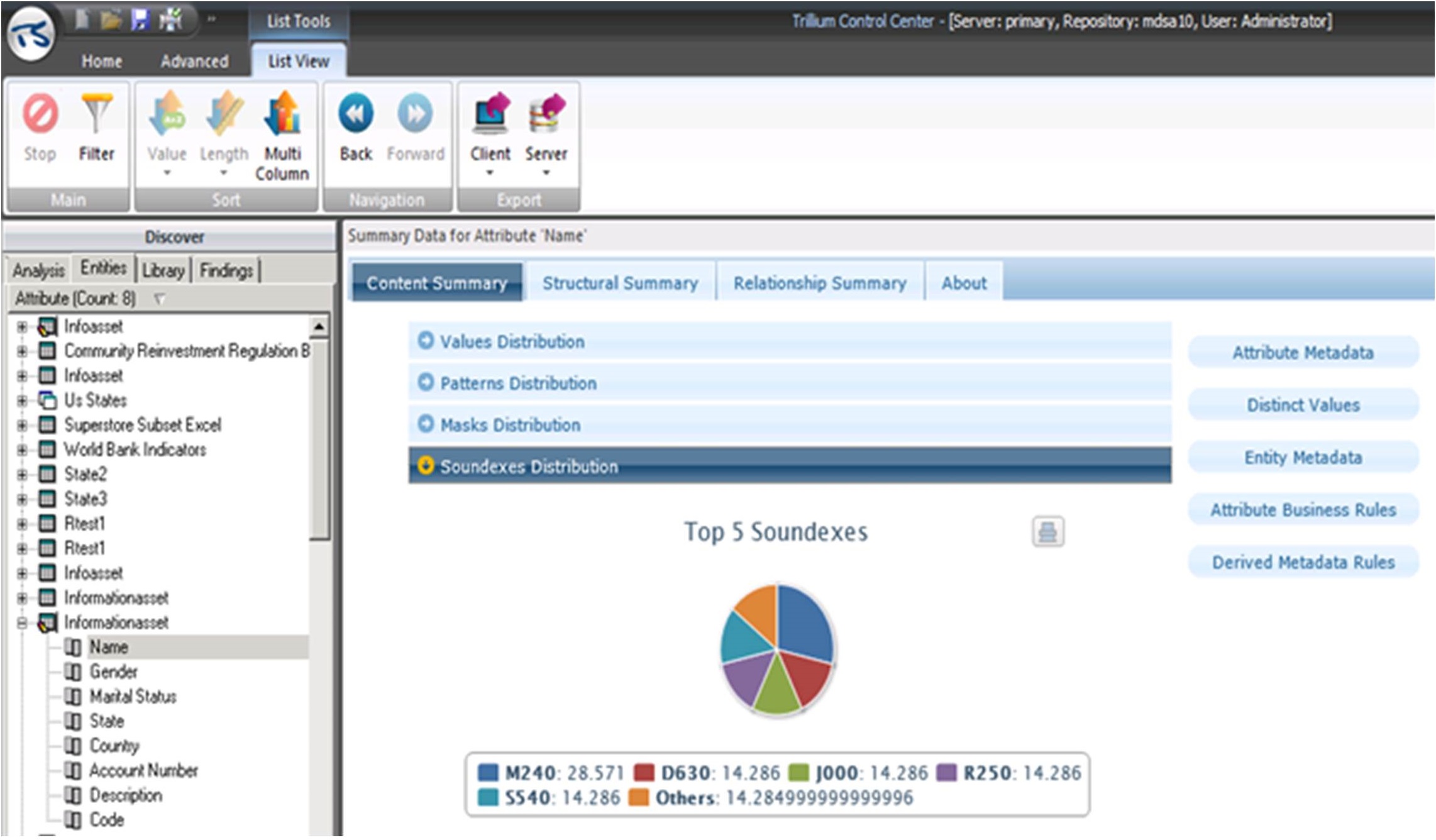Open the Structural Summary tab
Screen dimensions: 1436x840
621,283
